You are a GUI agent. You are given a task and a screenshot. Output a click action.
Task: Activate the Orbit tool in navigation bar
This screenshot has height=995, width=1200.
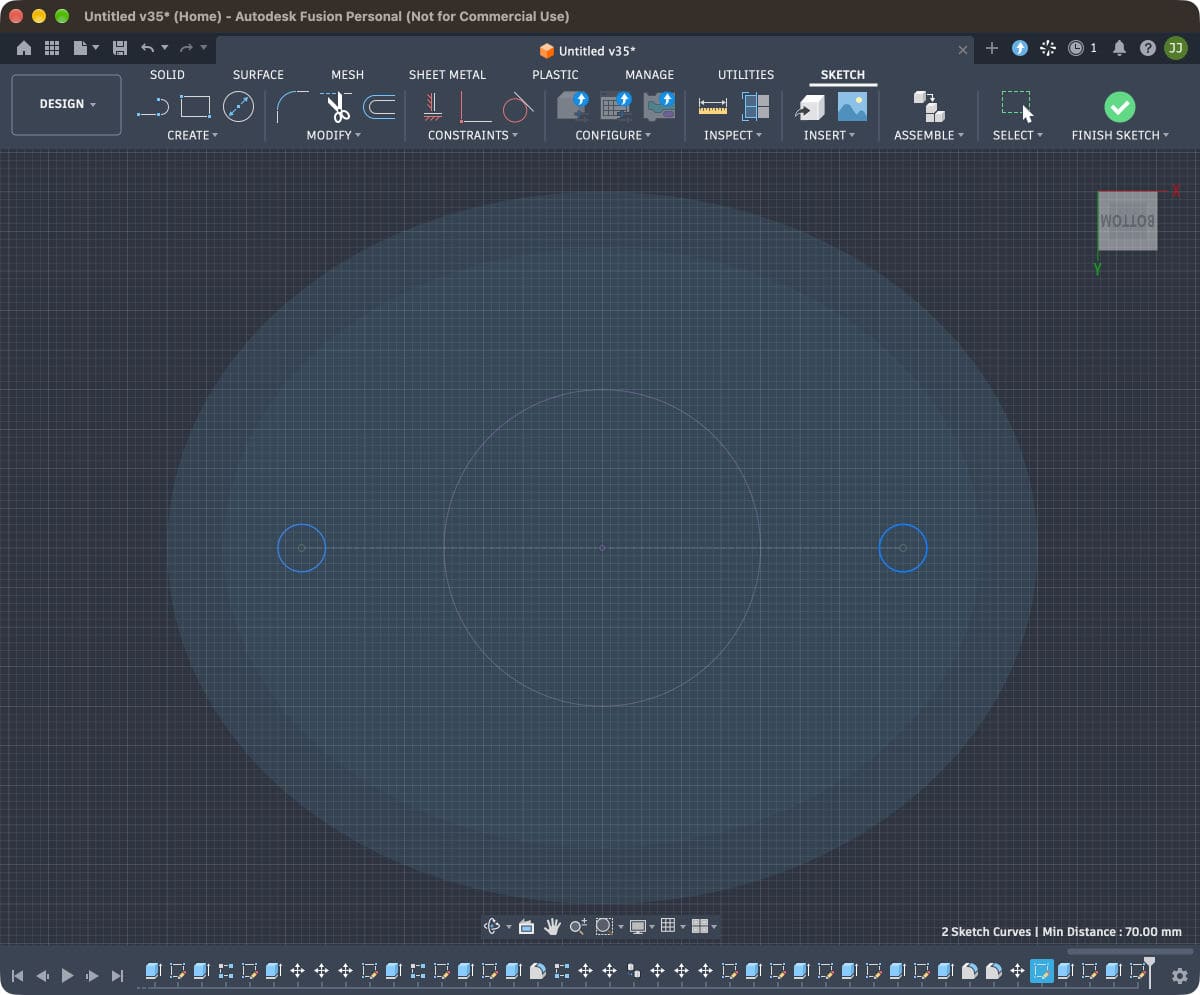pyautogui.click(x=492, y=927)
